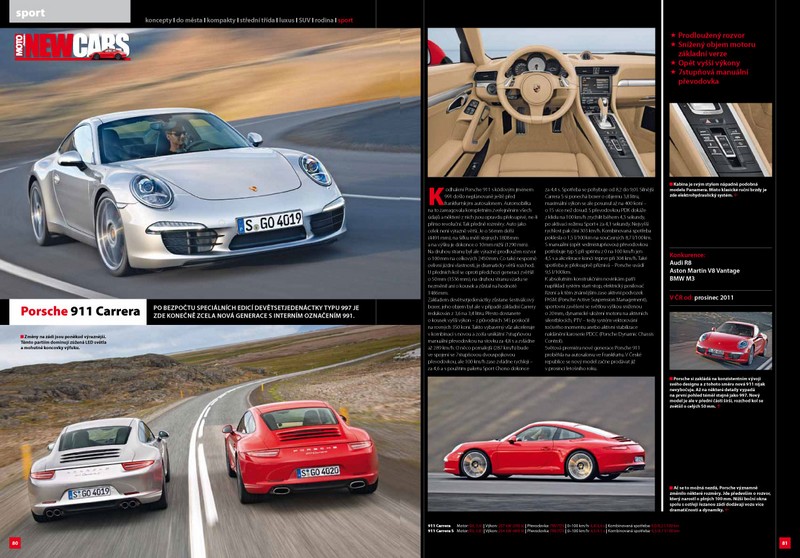Select "do města" in the category strip
Image resolution: width=800 pixels, height=558 pixels.
(189, 20)
